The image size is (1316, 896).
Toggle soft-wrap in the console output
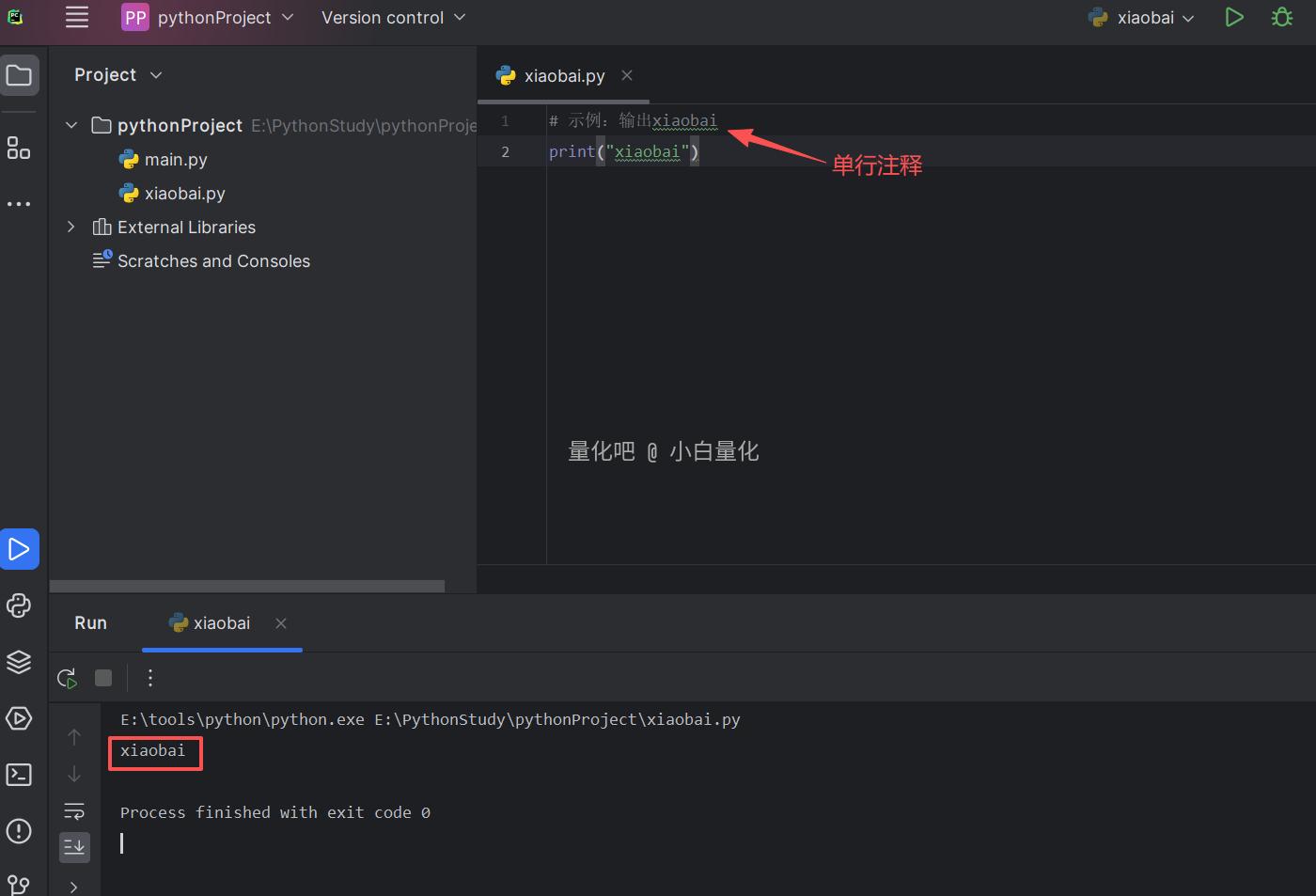tap(74, 810)
